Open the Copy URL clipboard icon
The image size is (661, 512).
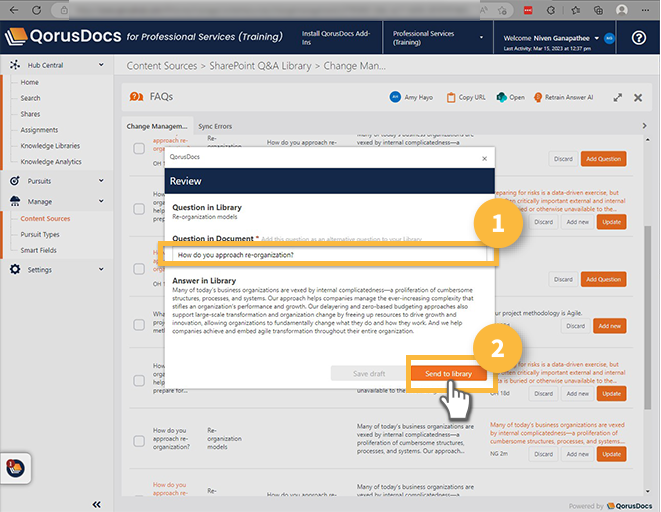tap(451, 97)
